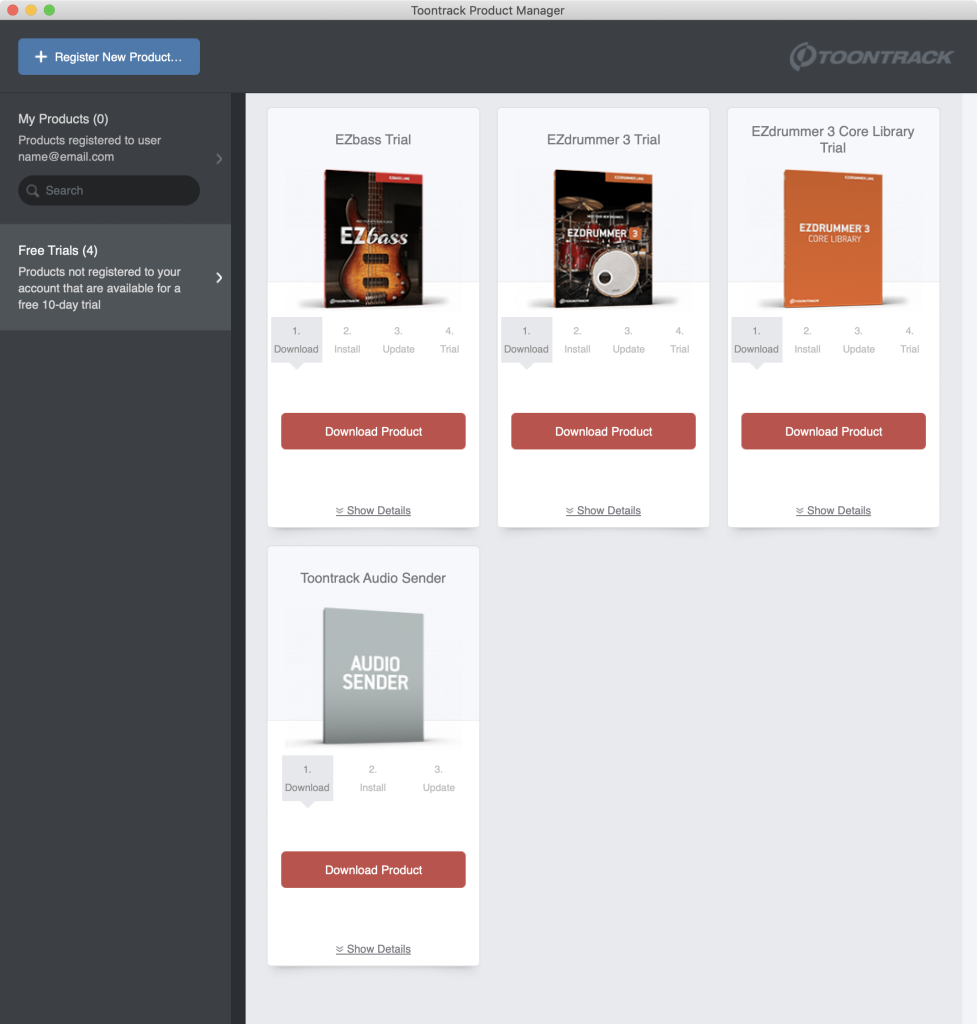The image size is (977, 1024).
Task: Download the EZbass Trial product
Action: click(373, 431)
